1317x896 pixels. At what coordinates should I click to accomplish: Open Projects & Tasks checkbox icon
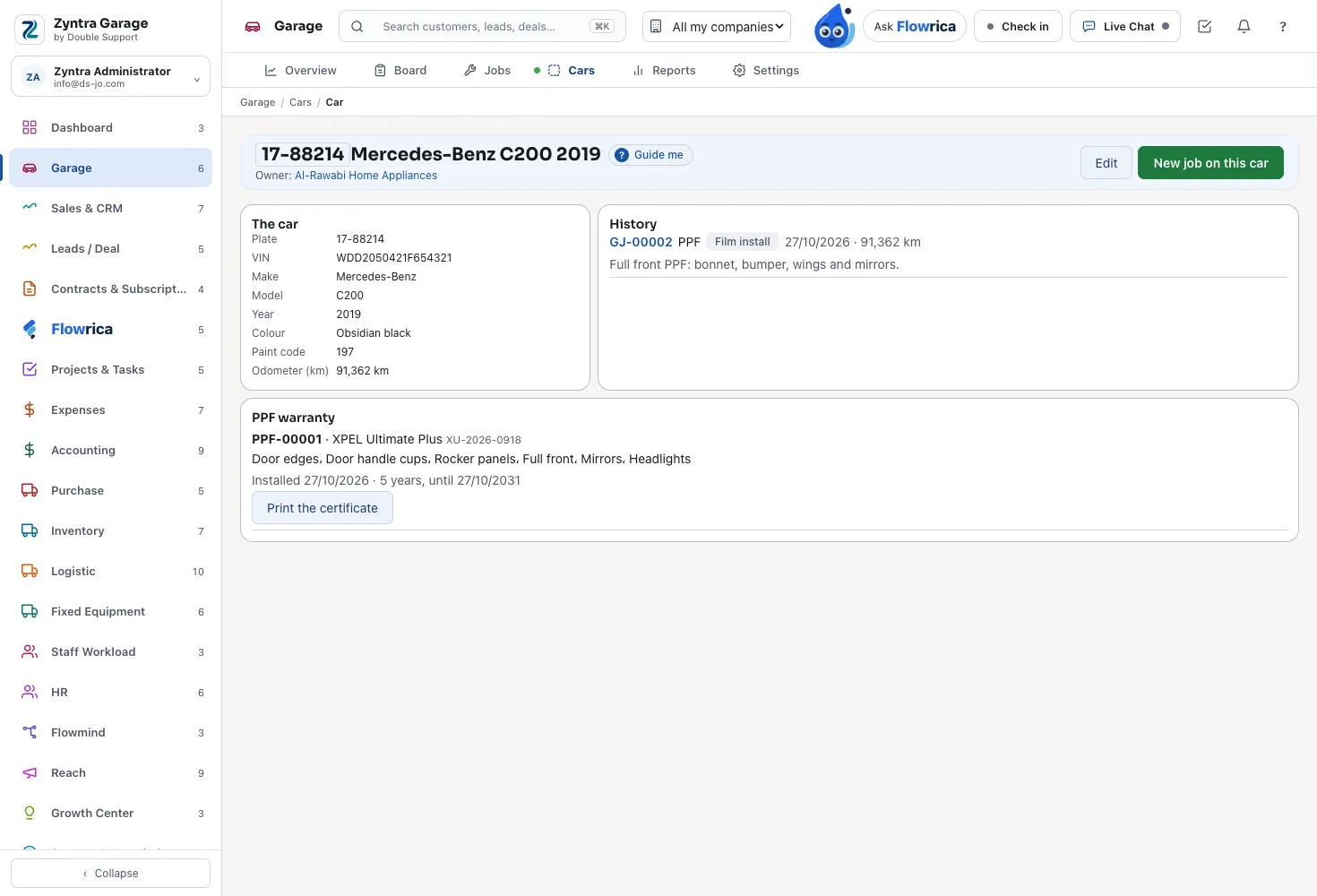(30, 369)
